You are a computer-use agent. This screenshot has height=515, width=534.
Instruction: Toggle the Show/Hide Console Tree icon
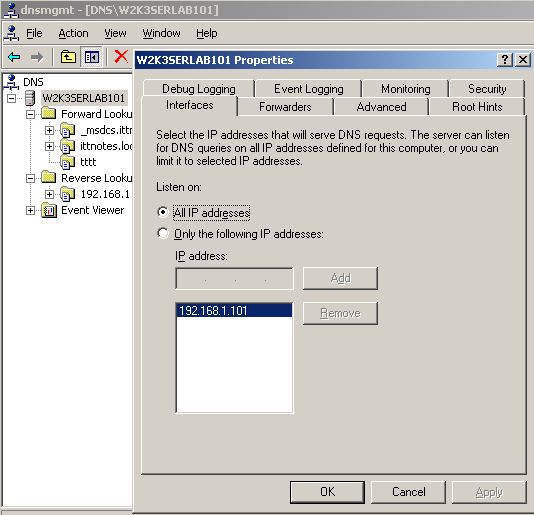92,57
